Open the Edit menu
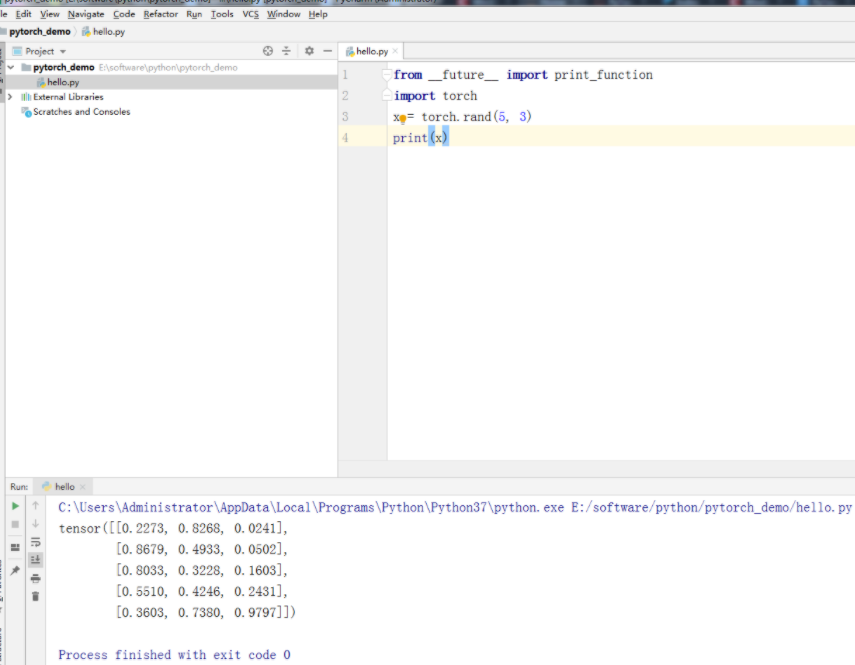This screenshot has height=665, width=855. pyautogui.click(x=23, y=14)
